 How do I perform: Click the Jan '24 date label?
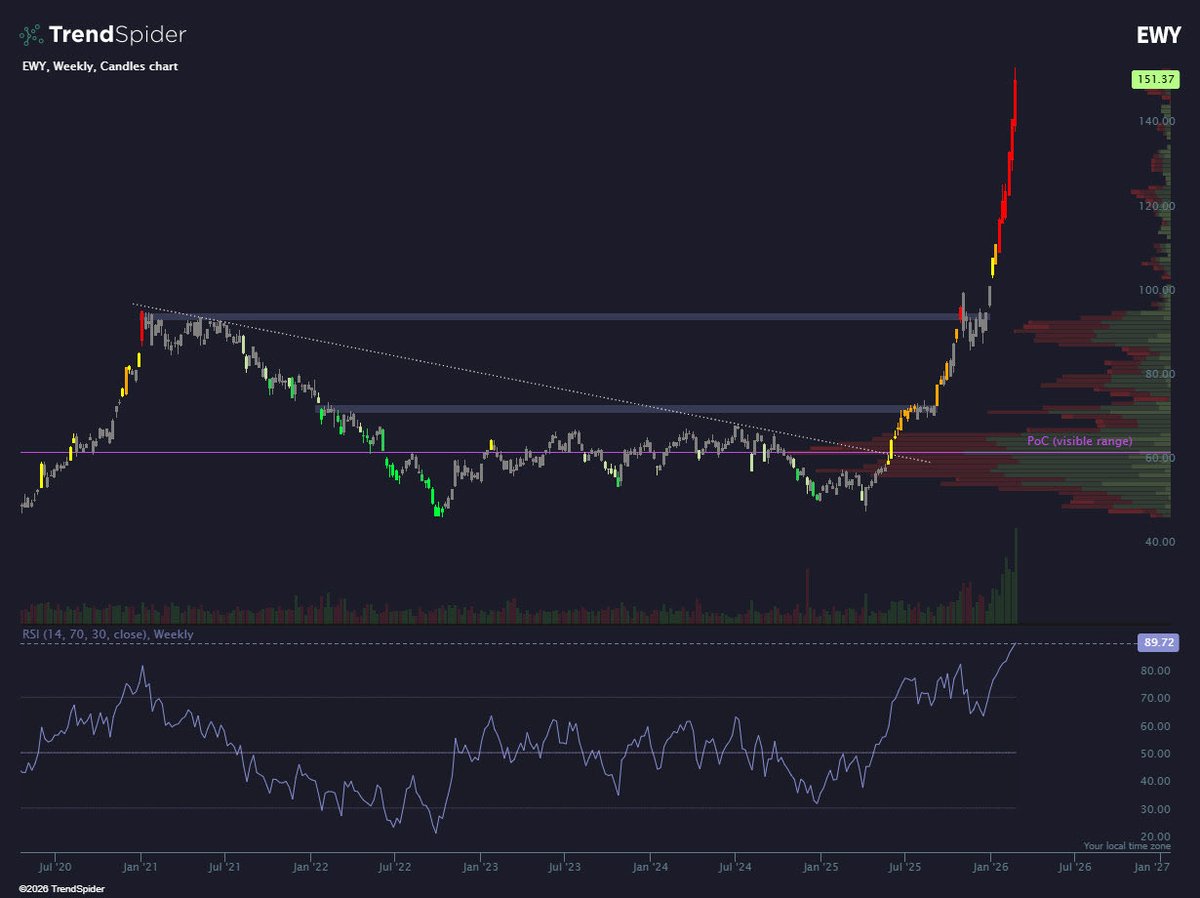[x=651, y=869]
